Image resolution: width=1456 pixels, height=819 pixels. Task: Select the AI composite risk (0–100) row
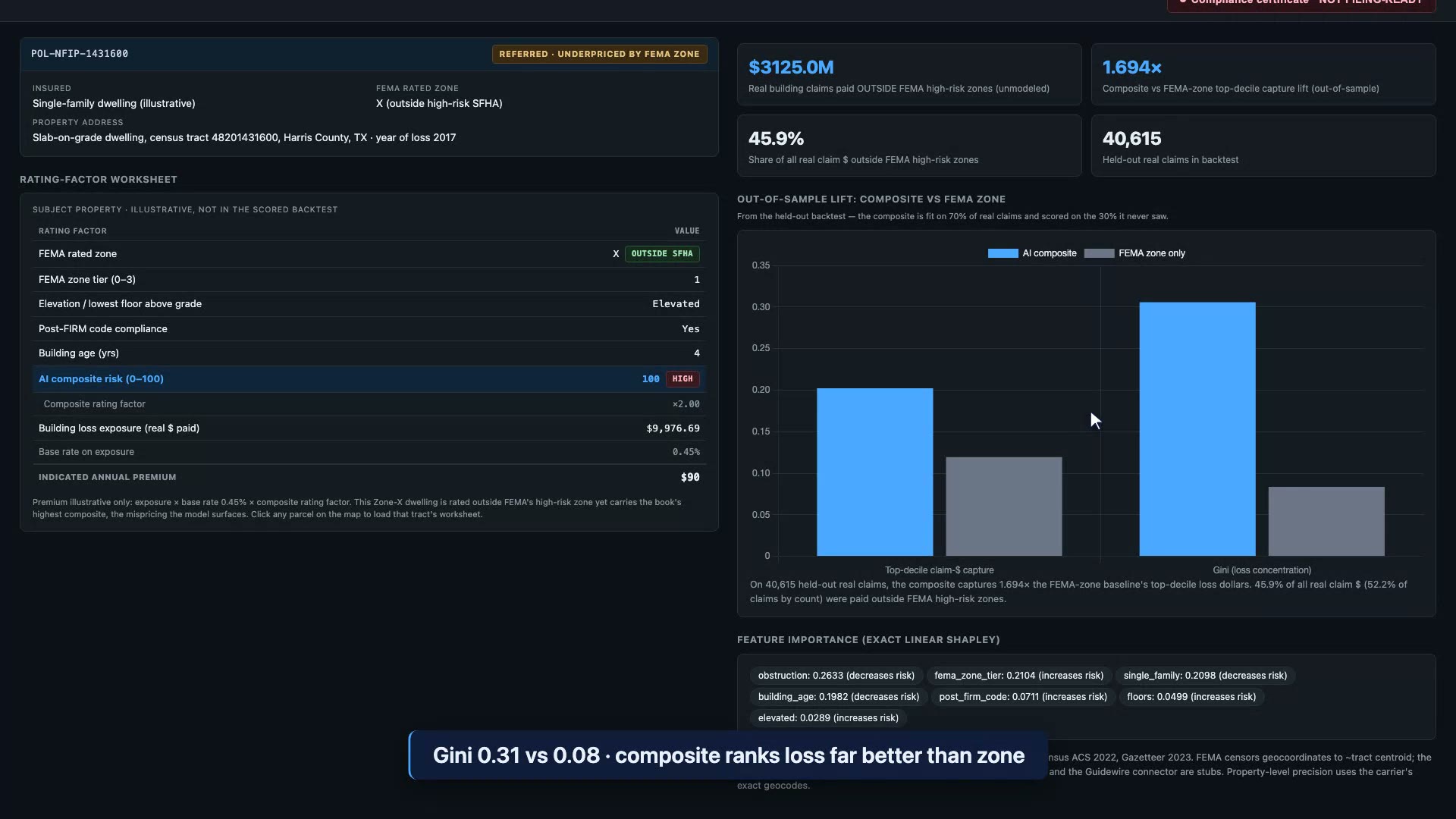point(369,379)
